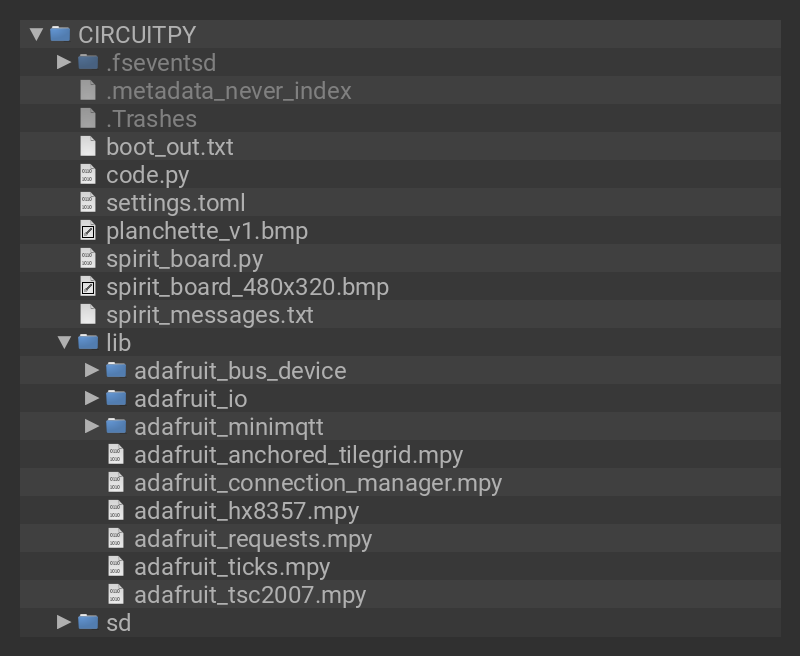
Task: Select spirit_messages.txt file
Action: pyautogui.click(x=209, y=315)
